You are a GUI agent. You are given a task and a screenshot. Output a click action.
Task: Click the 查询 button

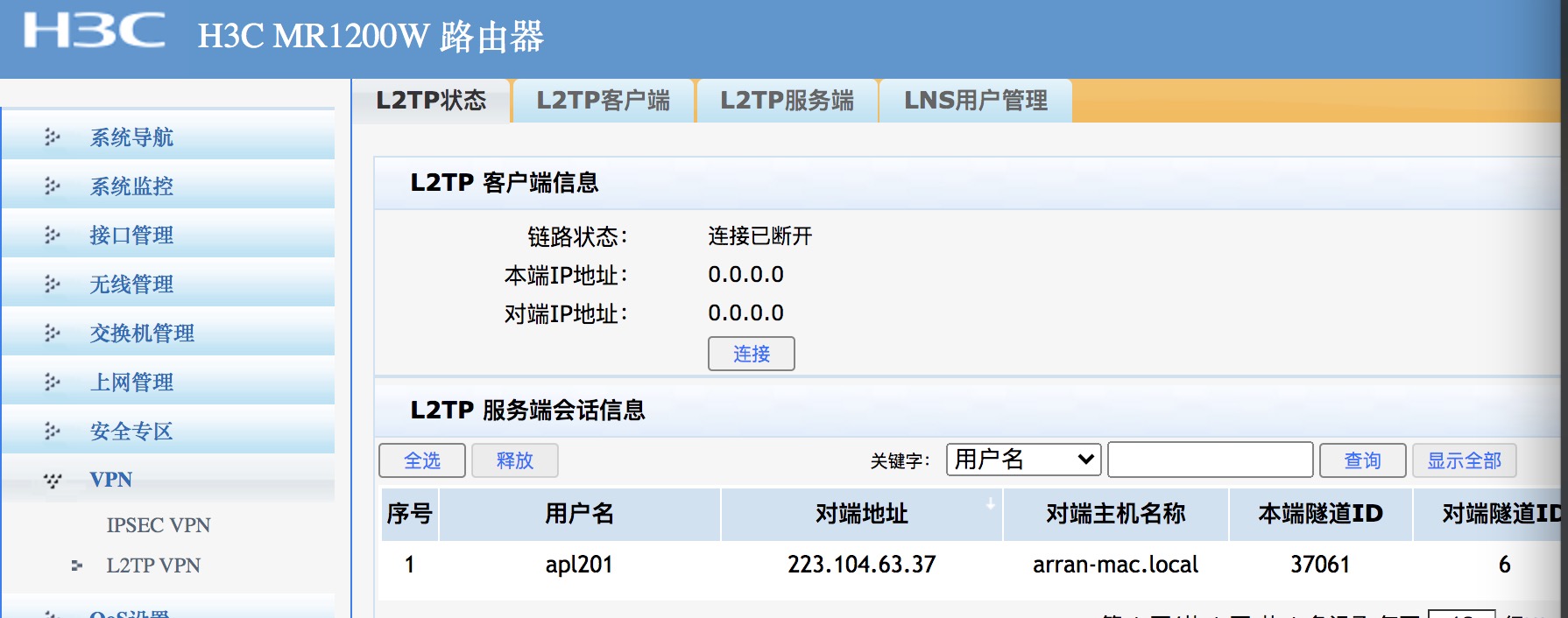1363,460
